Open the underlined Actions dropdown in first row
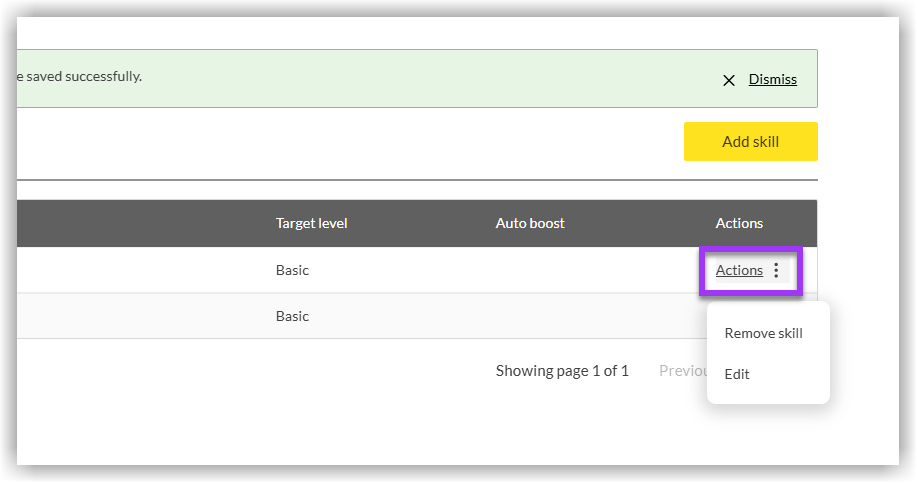 [739, 271]
